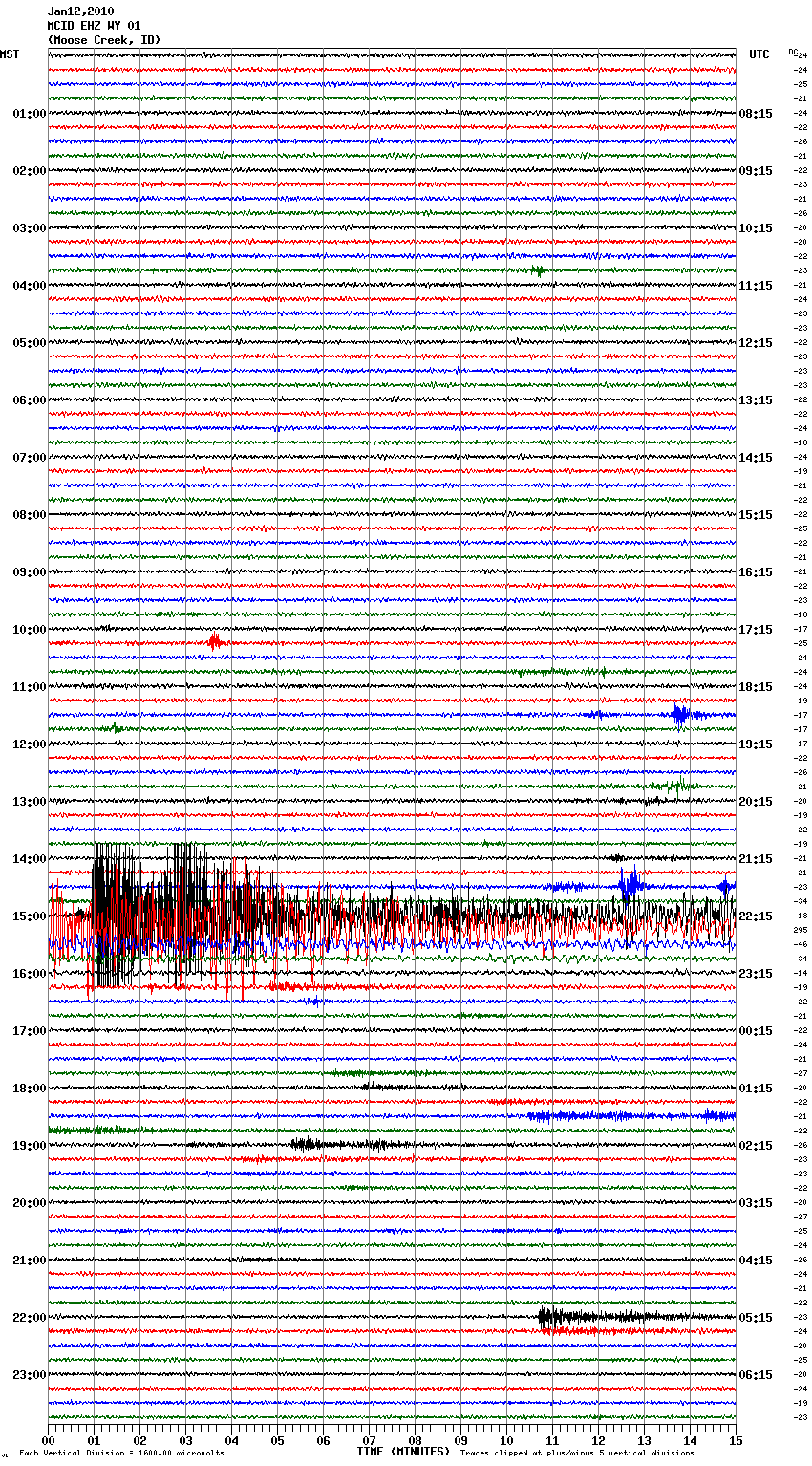Click the (Moose Creek, ID) location label
Screen dimensions: 812x1466
104,40
